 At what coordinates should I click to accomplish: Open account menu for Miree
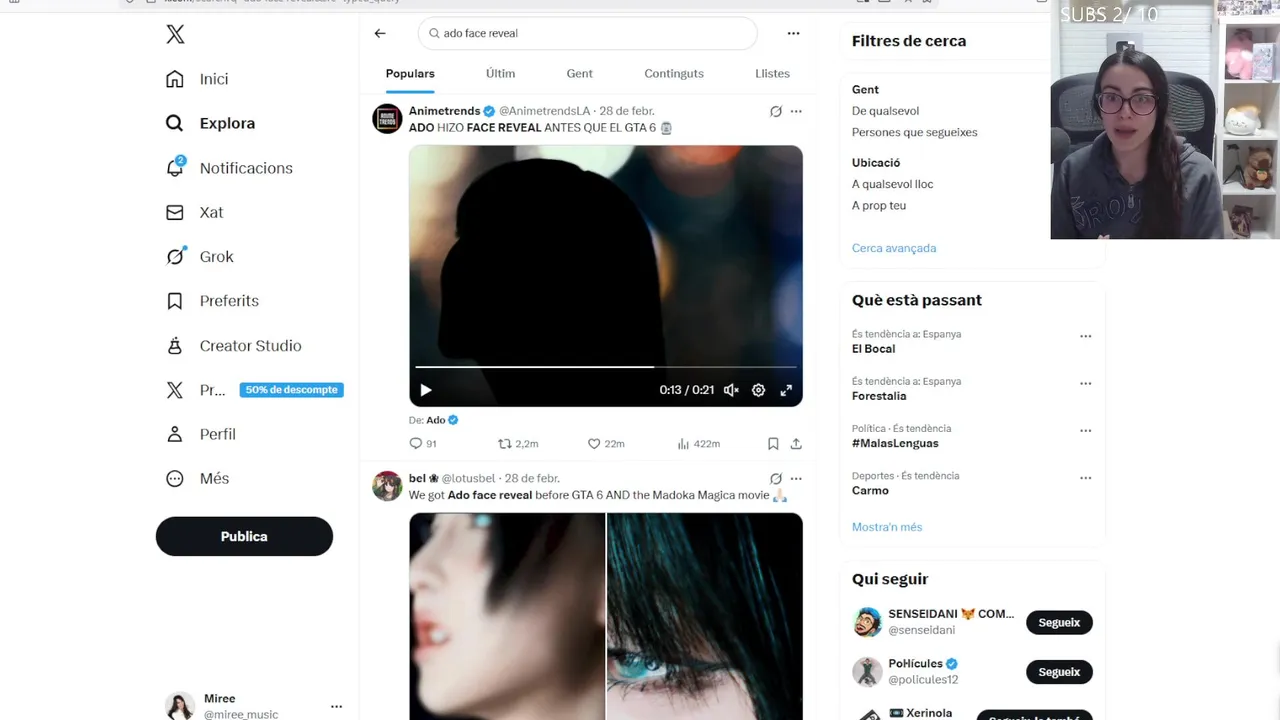336,706
